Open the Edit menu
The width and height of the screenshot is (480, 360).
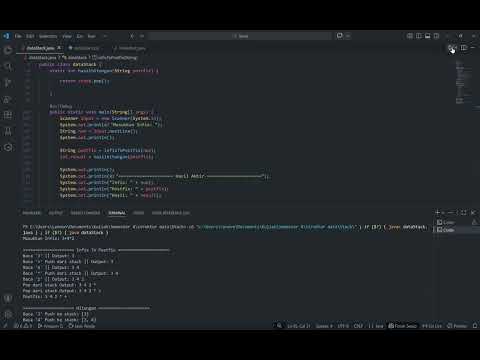coord(30,36)
